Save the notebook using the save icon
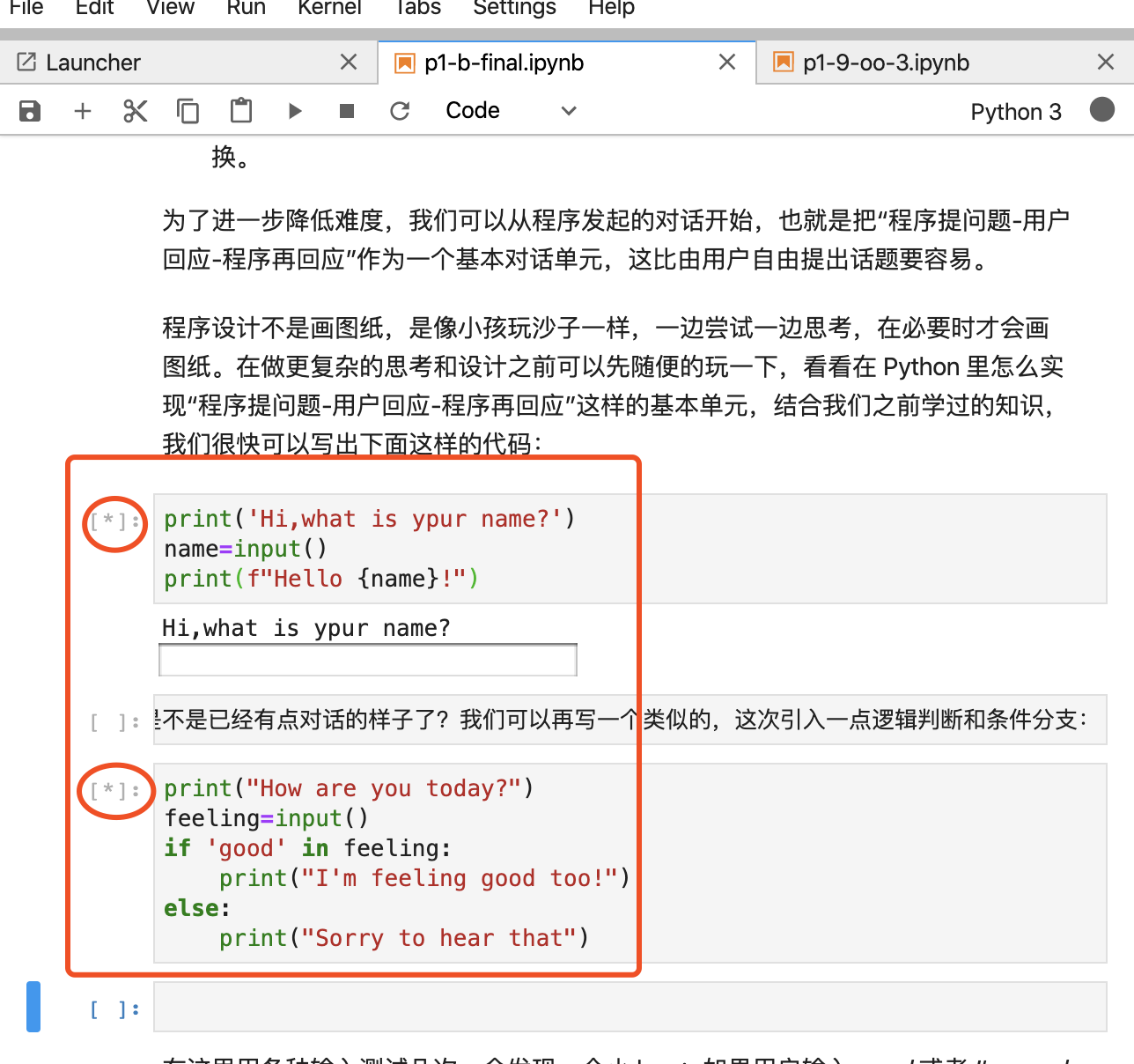Viewport: 1134px width, 1064px height. pos(29,110)
